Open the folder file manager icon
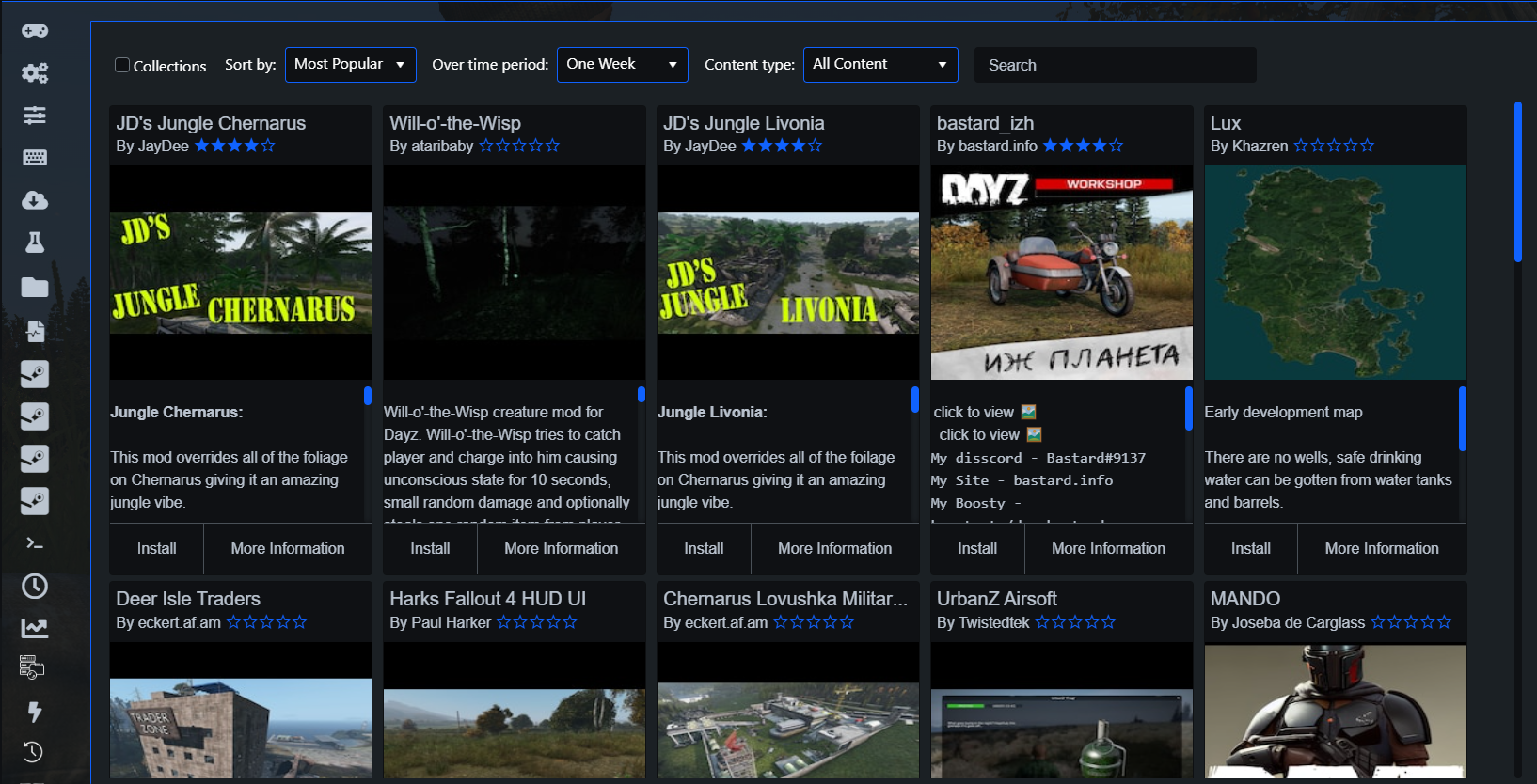The width and height of the screenshot is (1537, 784). (35, 287)
